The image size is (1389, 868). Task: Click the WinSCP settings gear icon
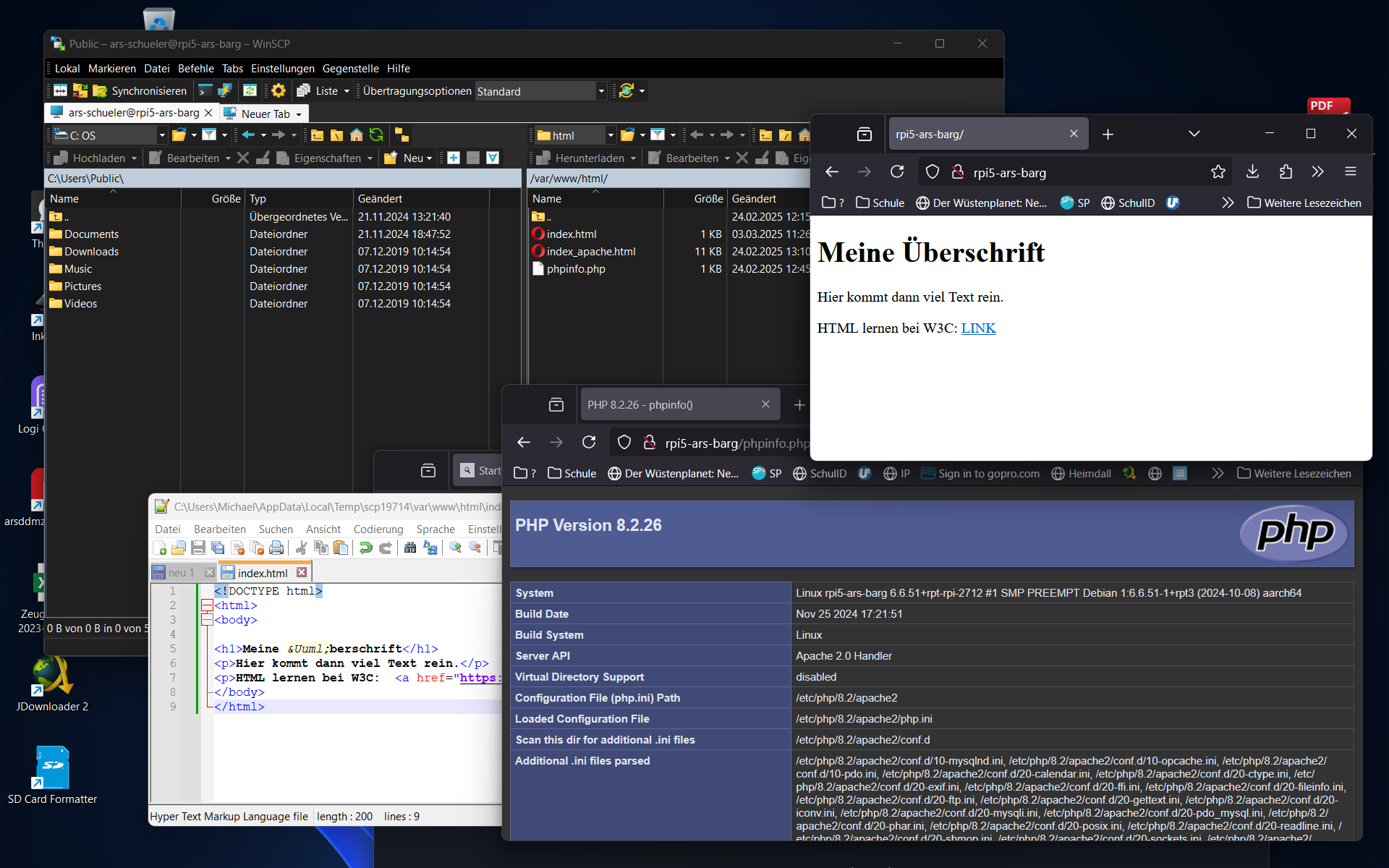tap(279, 91)
